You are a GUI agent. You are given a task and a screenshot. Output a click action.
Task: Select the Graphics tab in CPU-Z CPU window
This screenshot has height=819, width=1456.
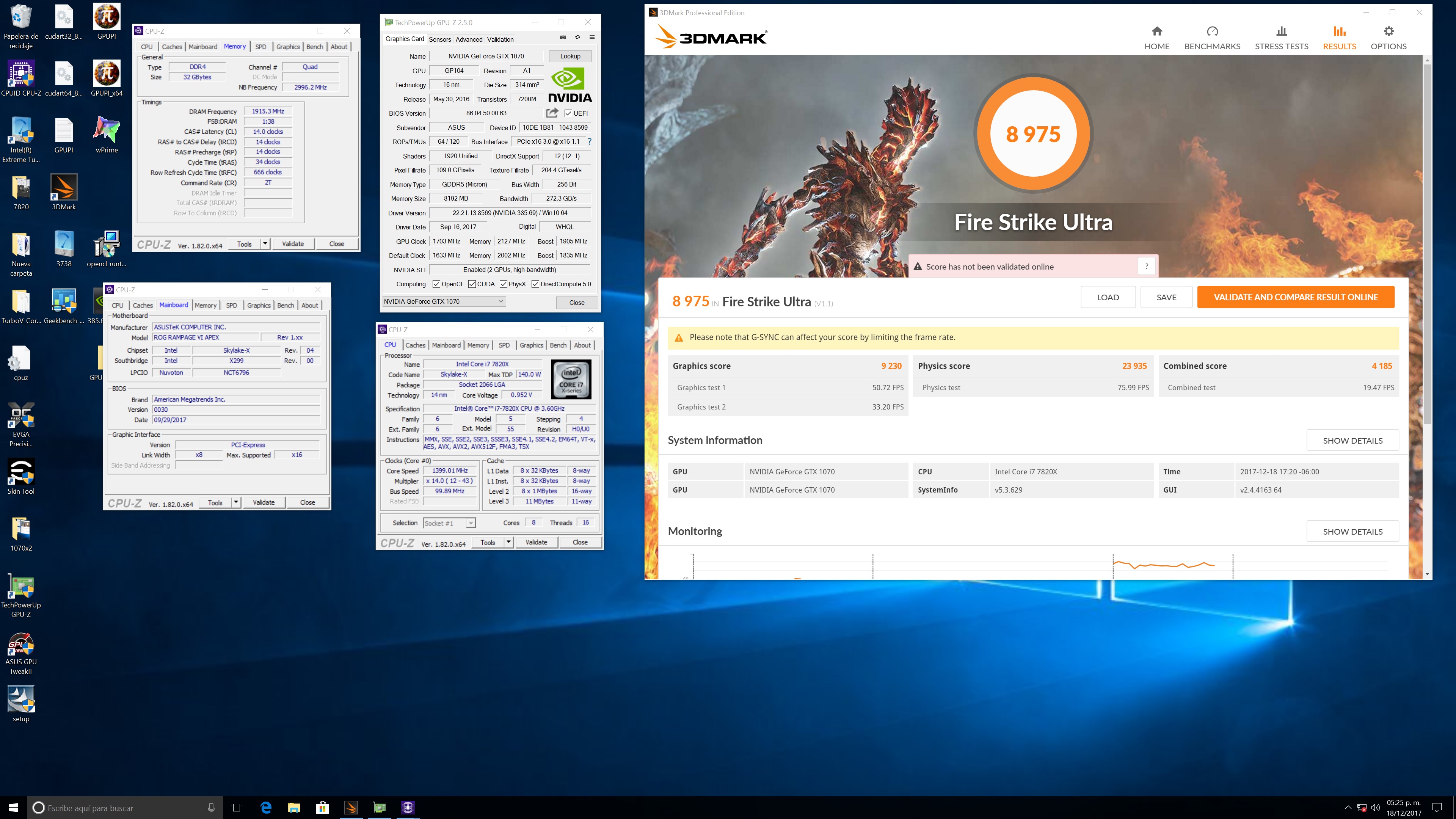coord(531,345)
